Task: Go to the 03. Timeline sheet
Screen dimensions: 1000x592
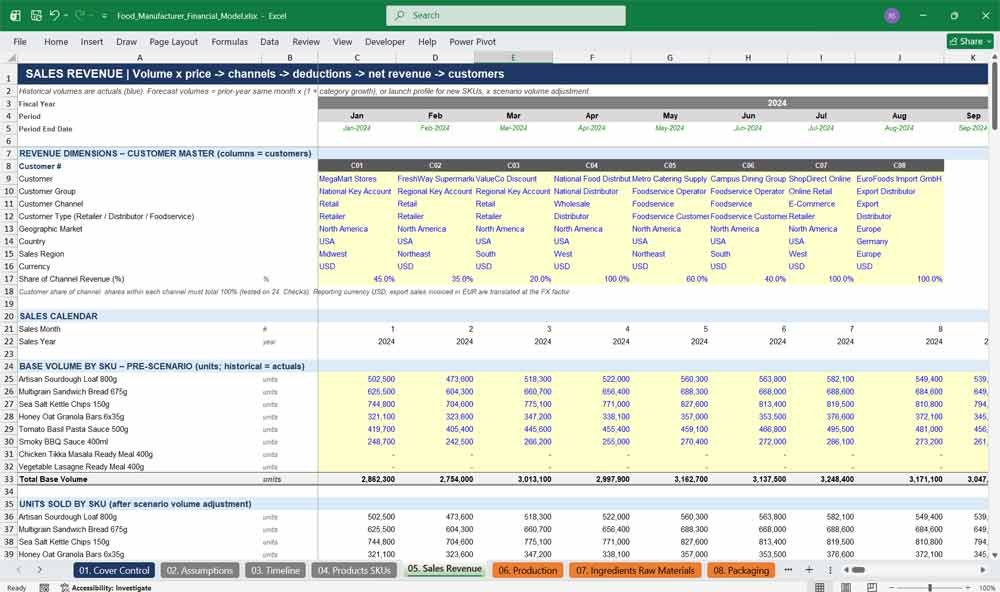Action: 276,570
